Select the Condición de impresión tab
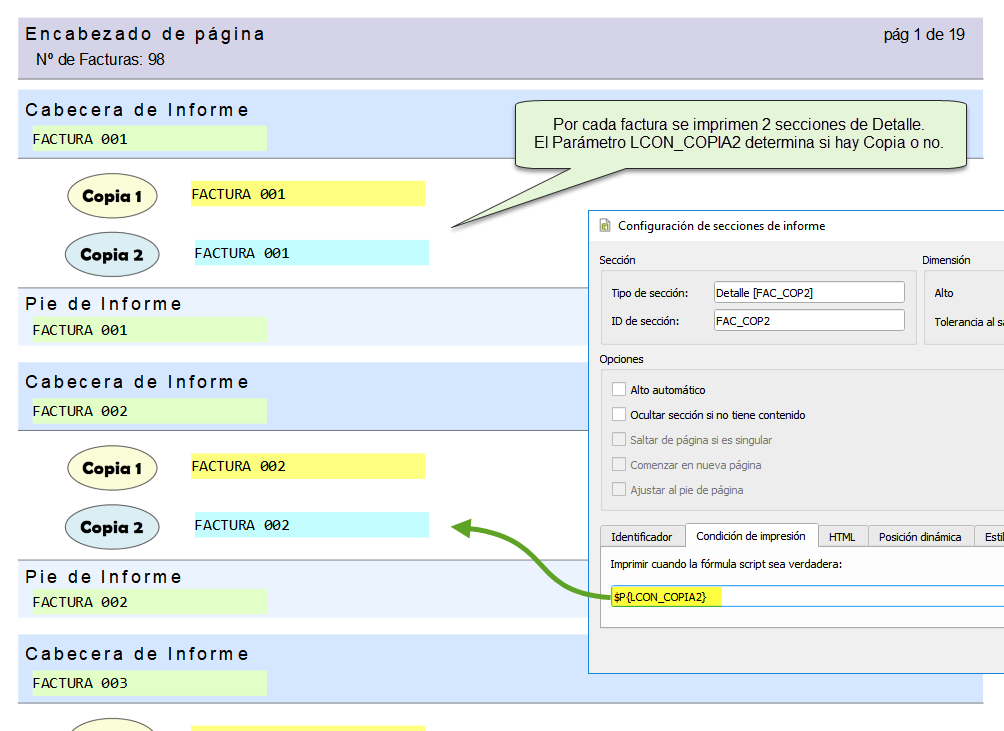This screenshot has width=1004, height=731. click(x=751, y=536)
